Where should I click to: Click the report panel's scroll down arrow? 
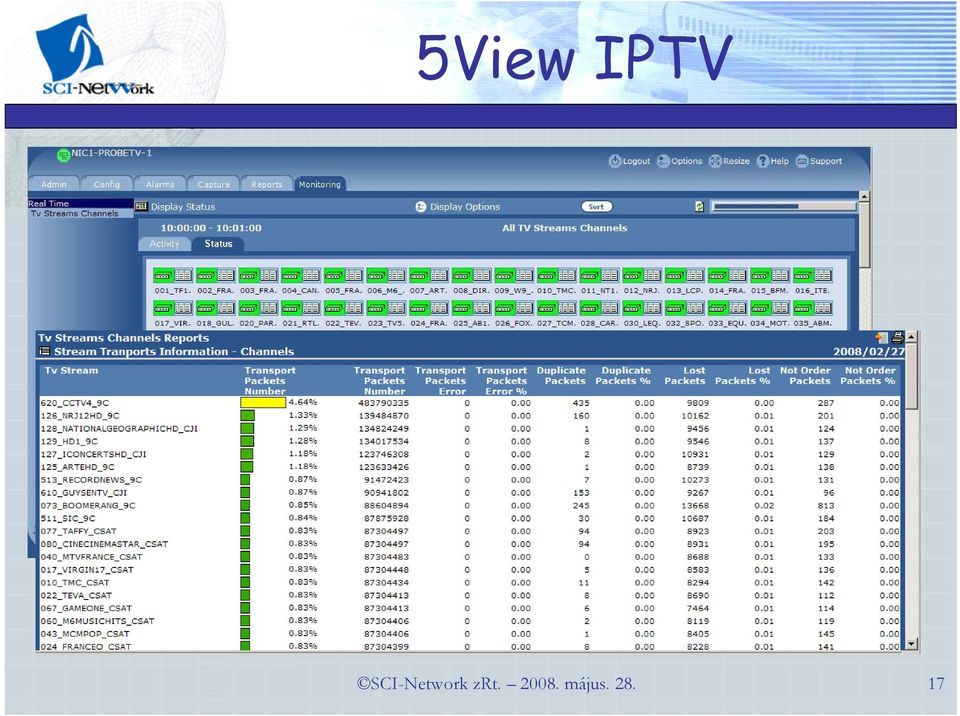tap(912, 644)
